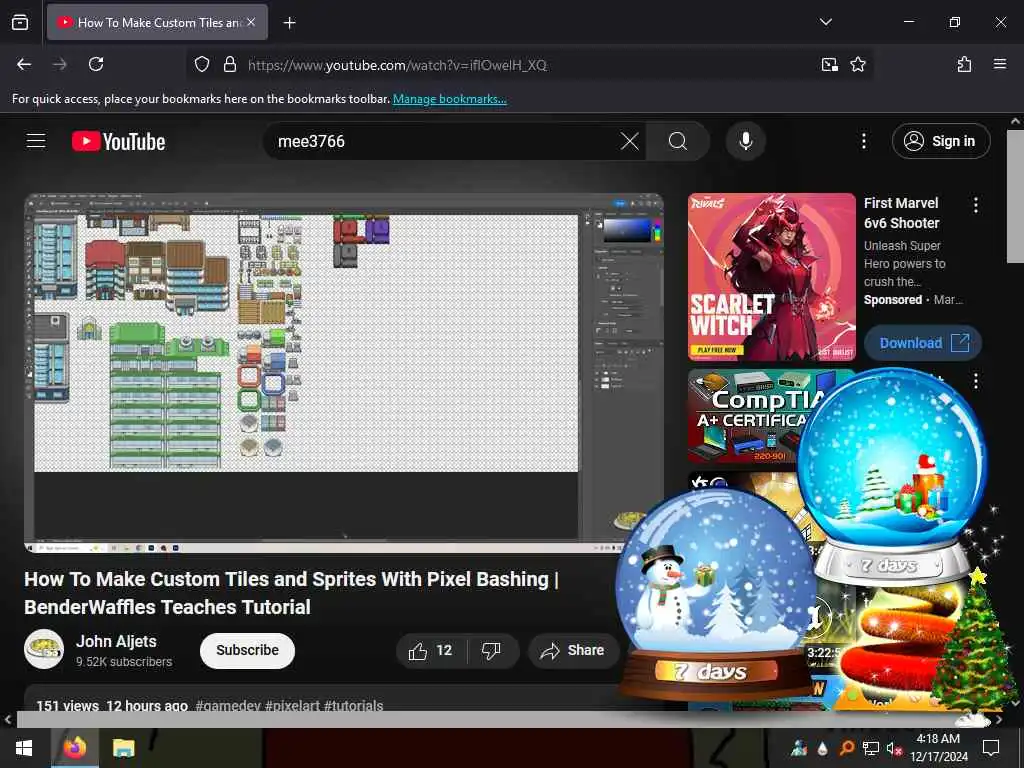Open the Firefox application menu
The width and height of the screenshot is (1024, 768).
[x=999, y=64]
